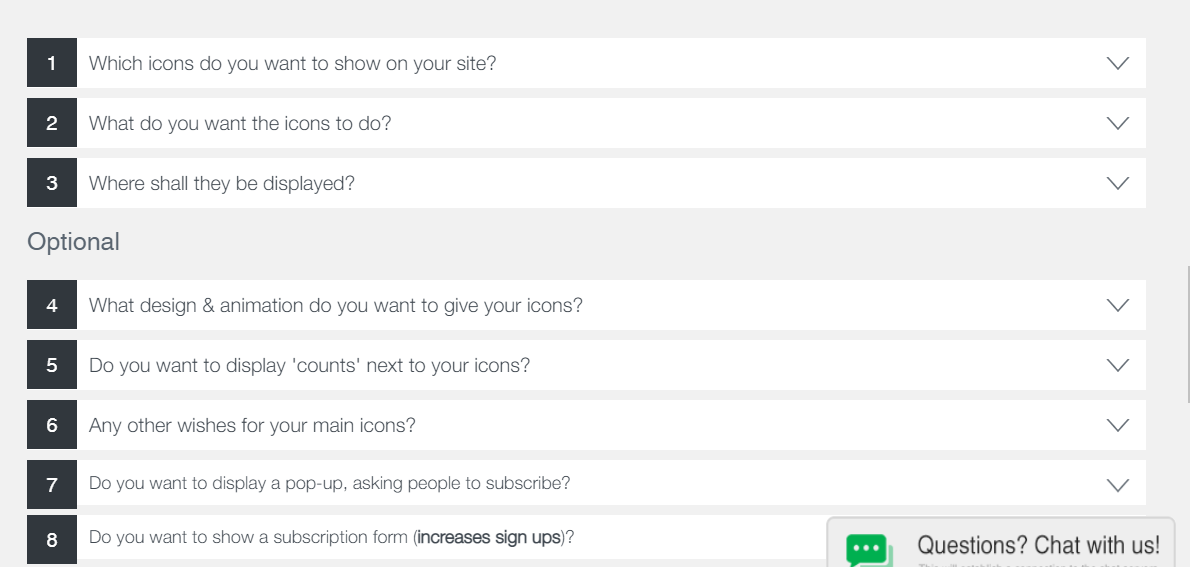Expand chevron for 'Any other wishes' row
This screenshot has height=567, width=1190.
click(x=1118, y=425)
